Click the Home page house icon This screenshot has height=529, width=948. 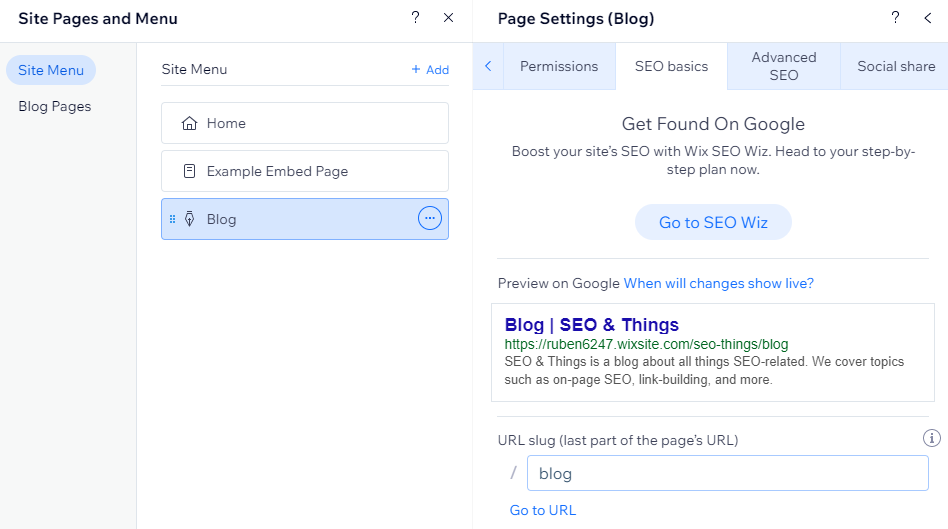tap(189, 123)
